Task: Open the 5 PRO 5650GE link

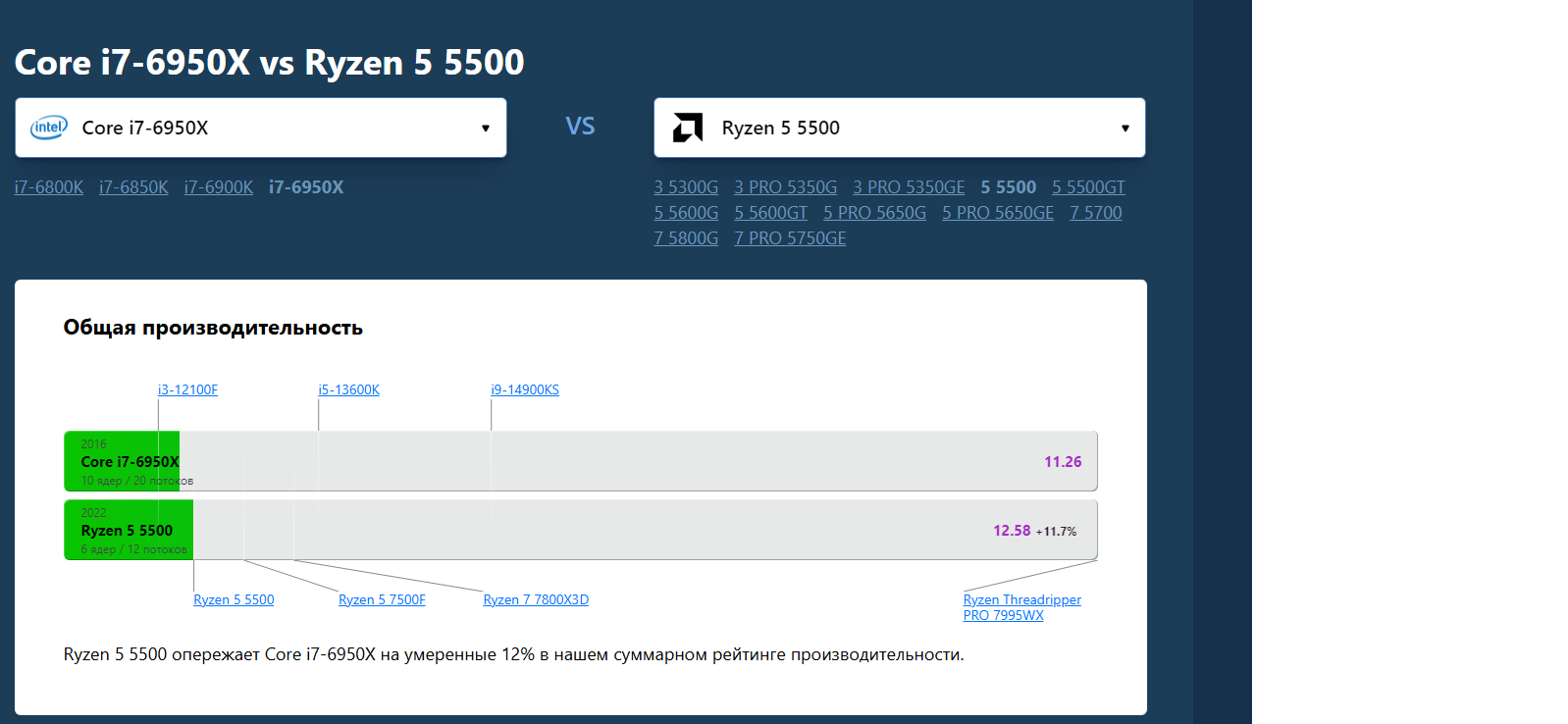Action: tap(998, 213)
